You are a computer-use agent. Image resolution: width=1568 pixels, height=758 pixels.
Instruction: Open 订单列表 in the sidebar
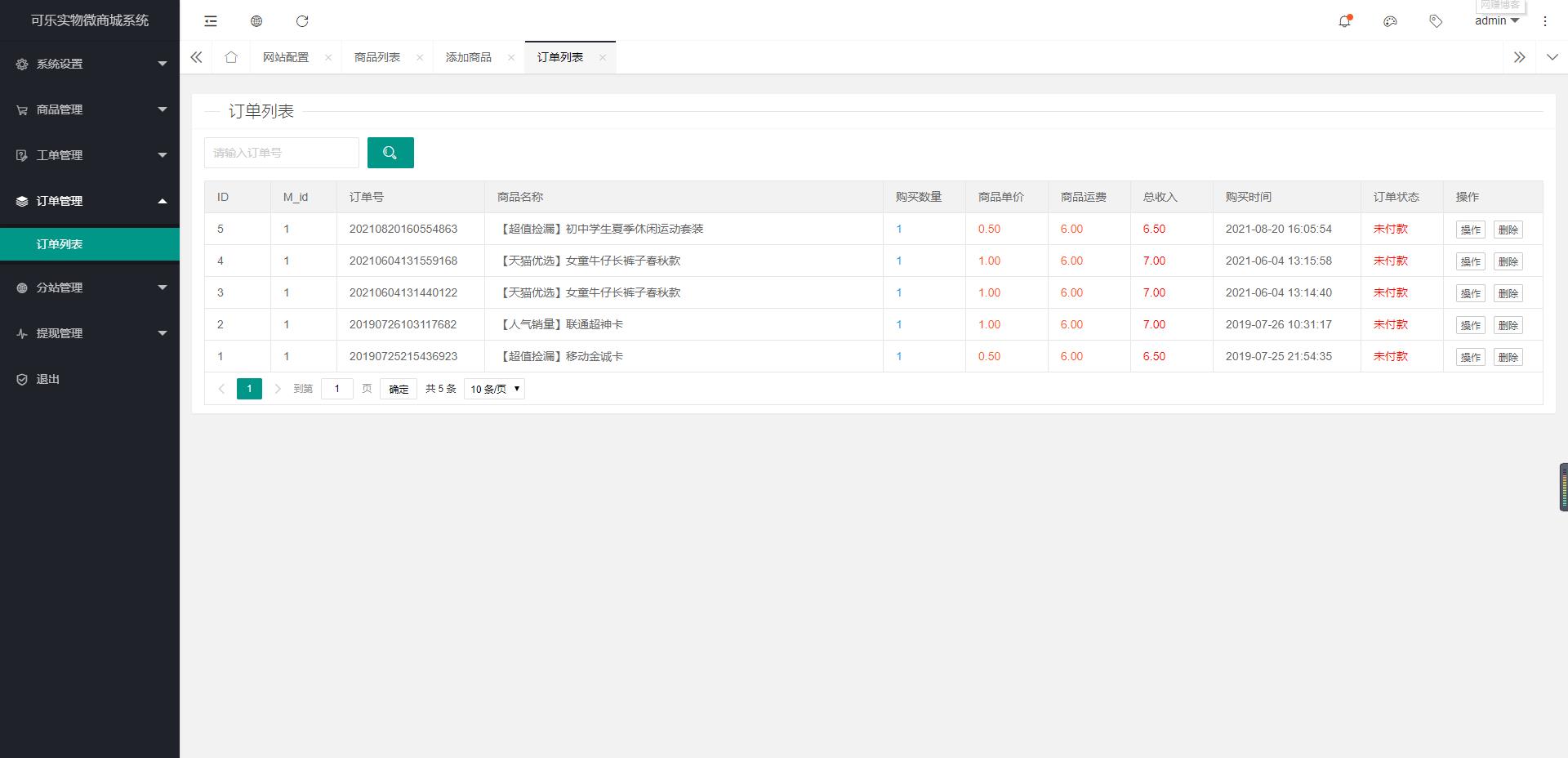click(90, 244)
